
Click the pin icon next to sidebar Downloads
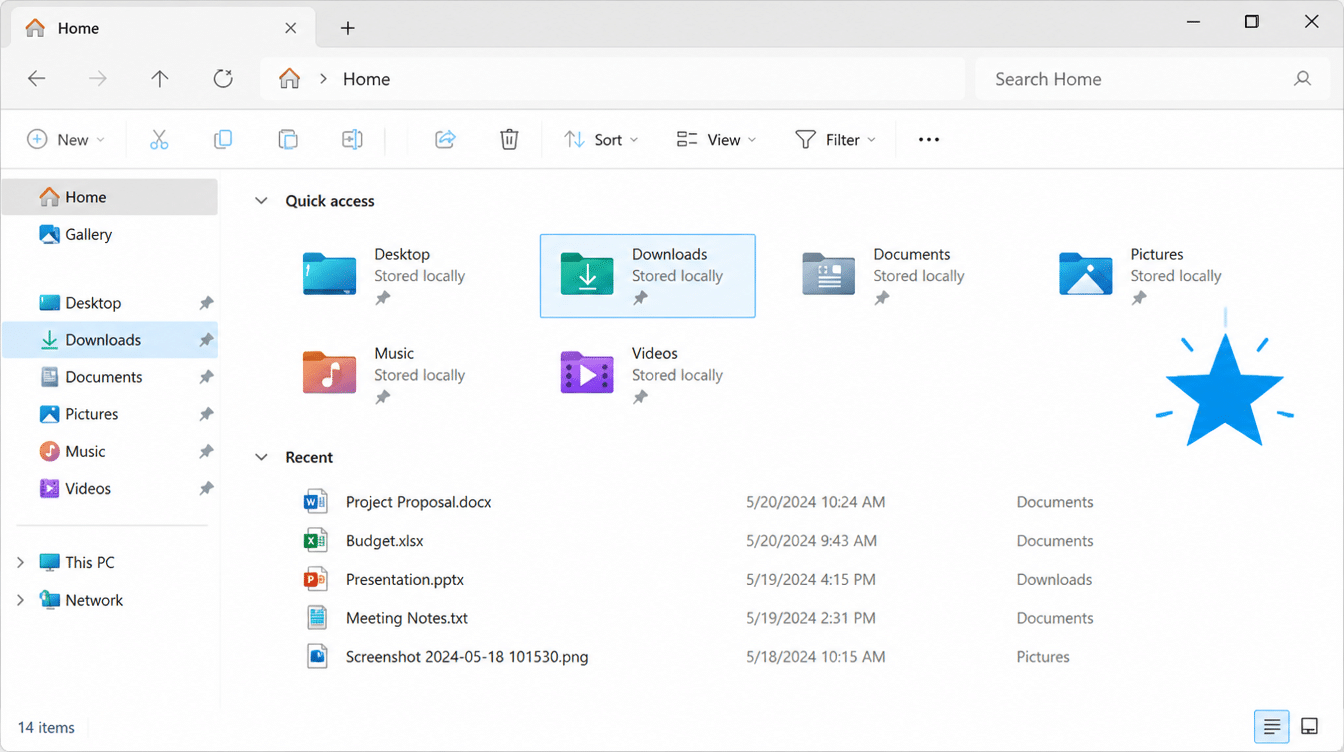coord(206,340)
